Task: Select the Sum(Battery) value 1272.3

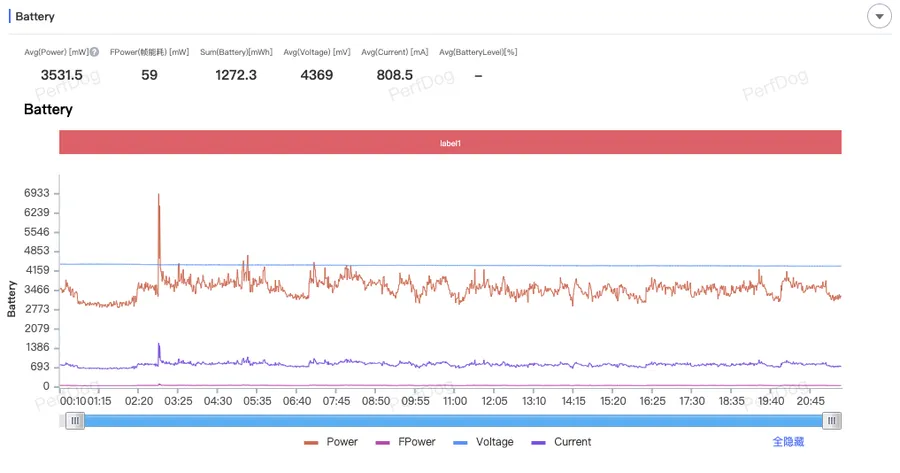Action: (236, 75)
